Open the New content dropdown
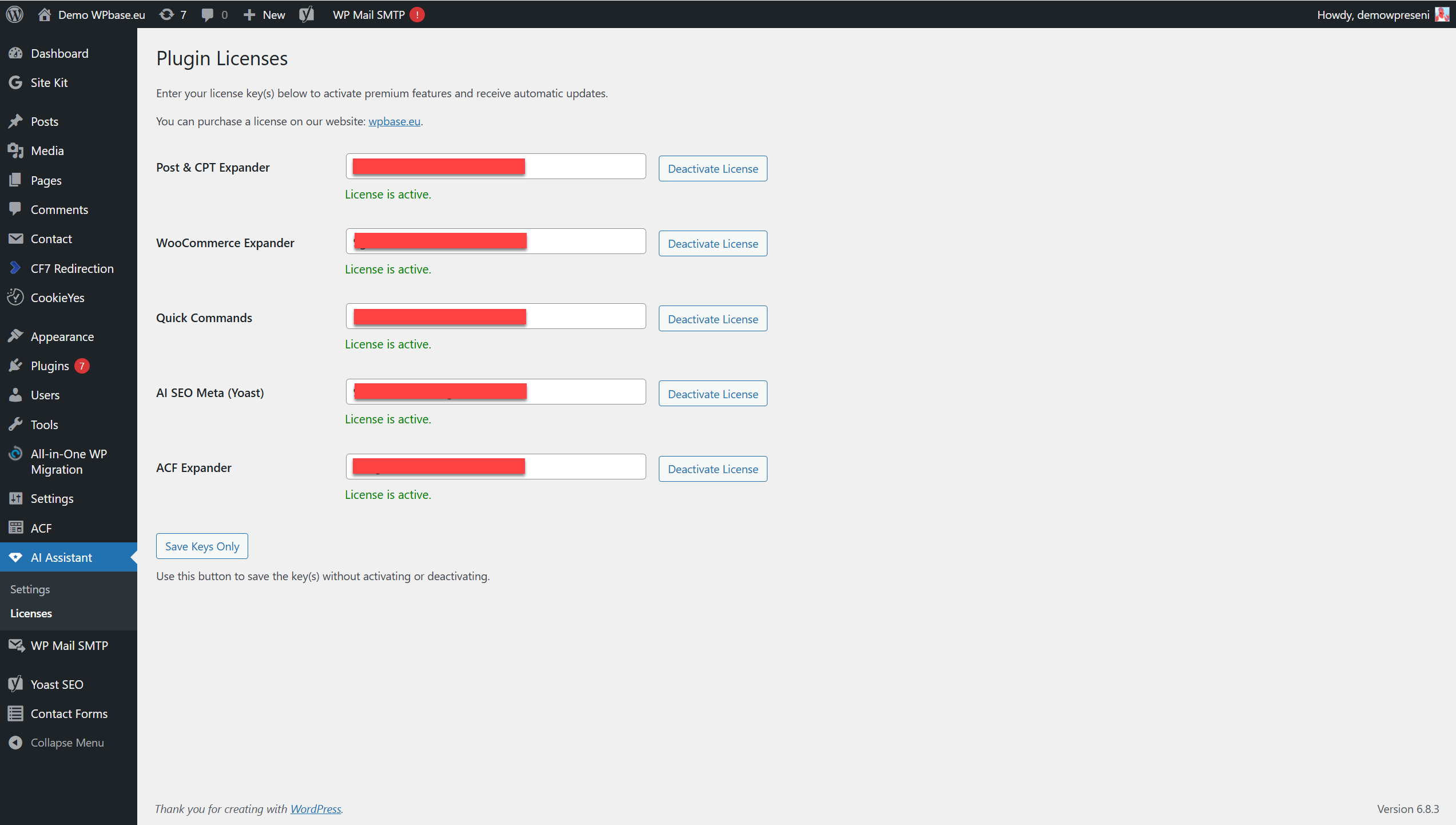Viewport: 1456px width, 825px height. point(265,14)
